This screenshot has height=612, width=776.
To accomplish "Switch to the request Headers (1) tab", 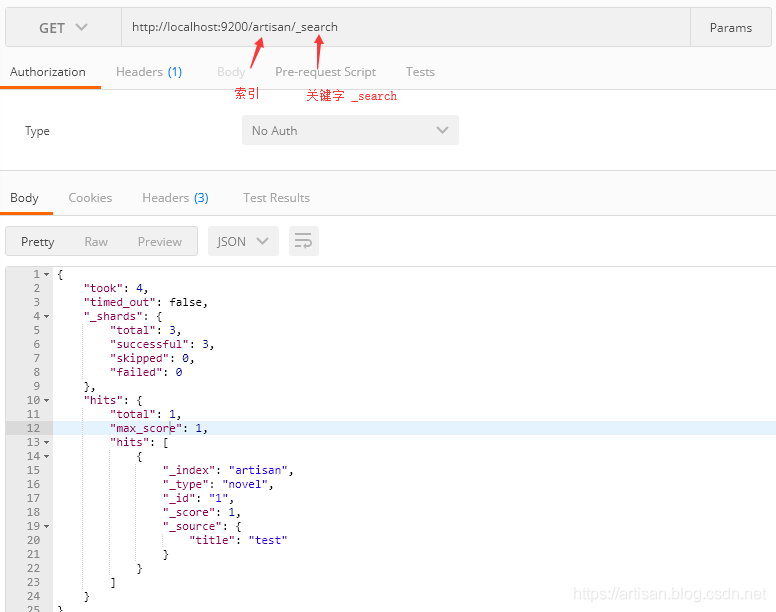I will point(149,72).
